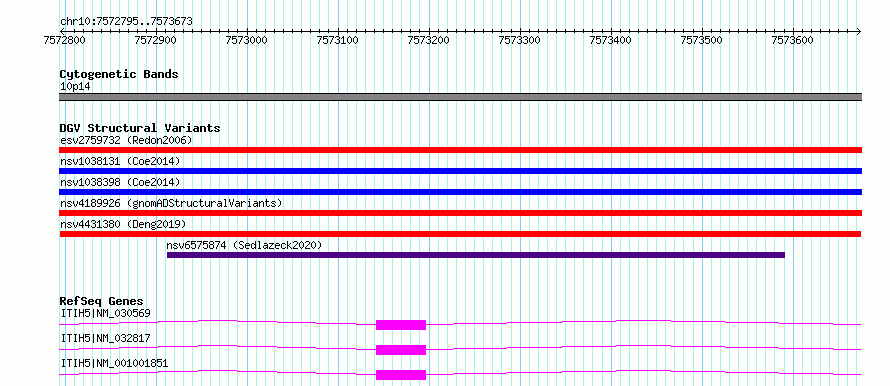Screen dimensions: 890x386
Task: Click the magenta exon block of NM_001001851
Action: coord(401,375)
